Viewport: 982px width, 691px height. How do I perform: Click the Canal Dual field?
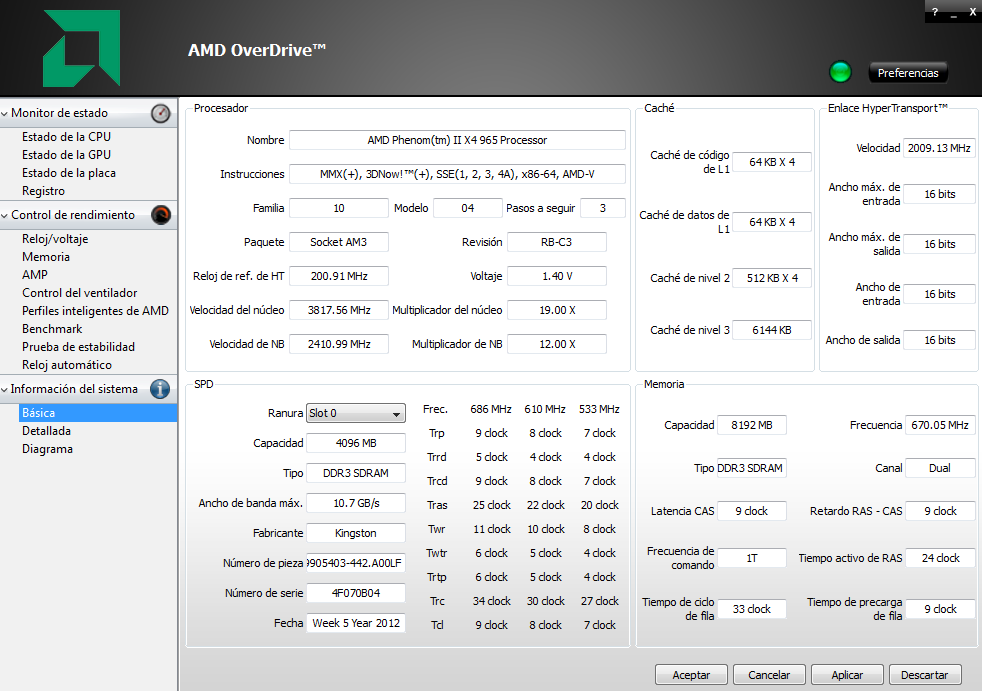[x=939, y=468]
